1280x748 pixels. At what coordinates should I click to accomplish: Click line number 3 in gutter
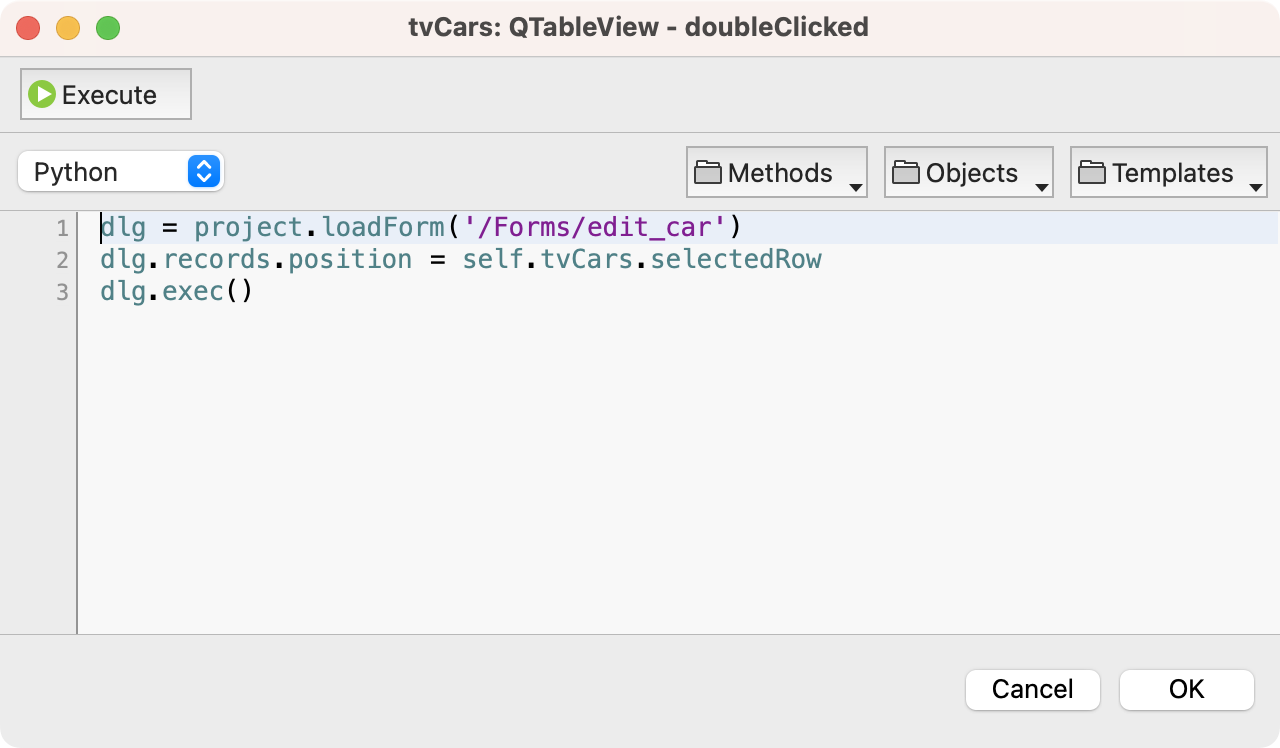(x=62, y=292)
